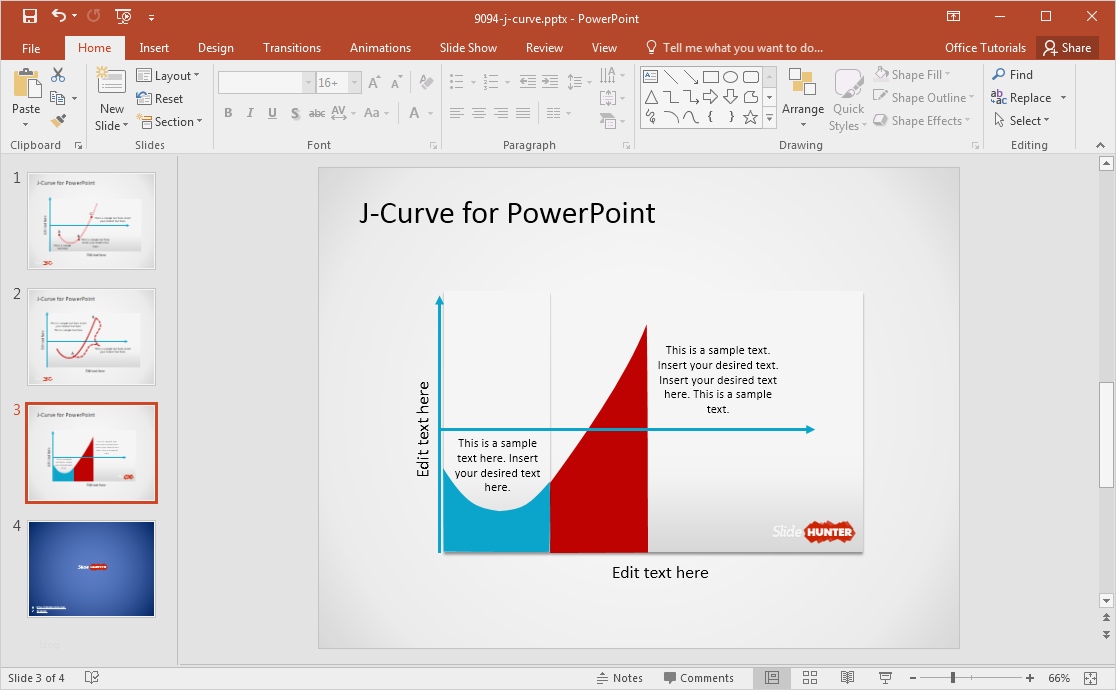1116x690 pixels.
Task: Switch to Reading View in the status bar
Action: point(847,677)
